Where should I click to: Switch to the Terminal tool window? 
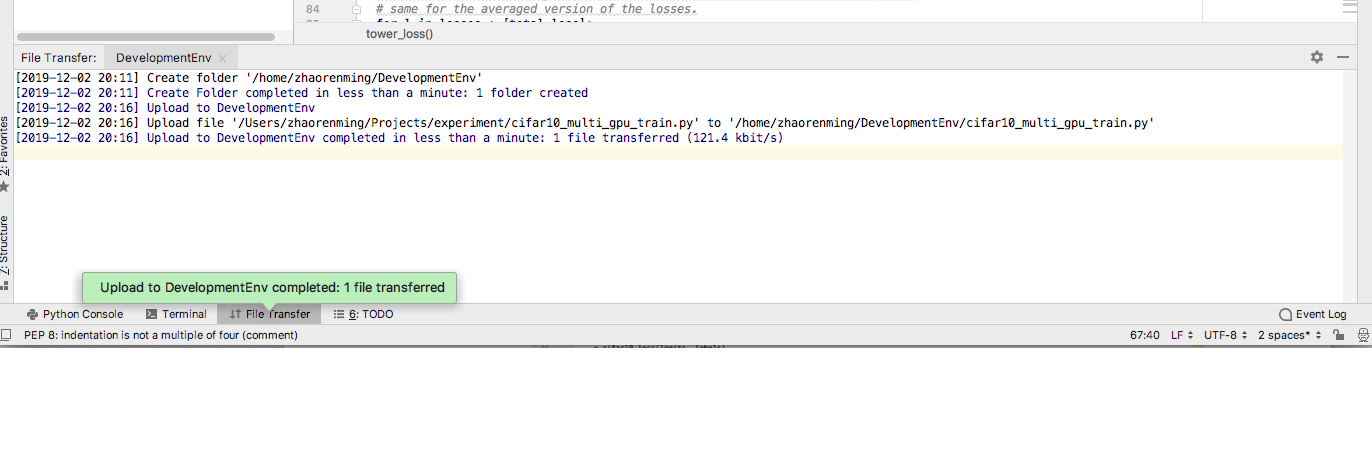(176, 314)
